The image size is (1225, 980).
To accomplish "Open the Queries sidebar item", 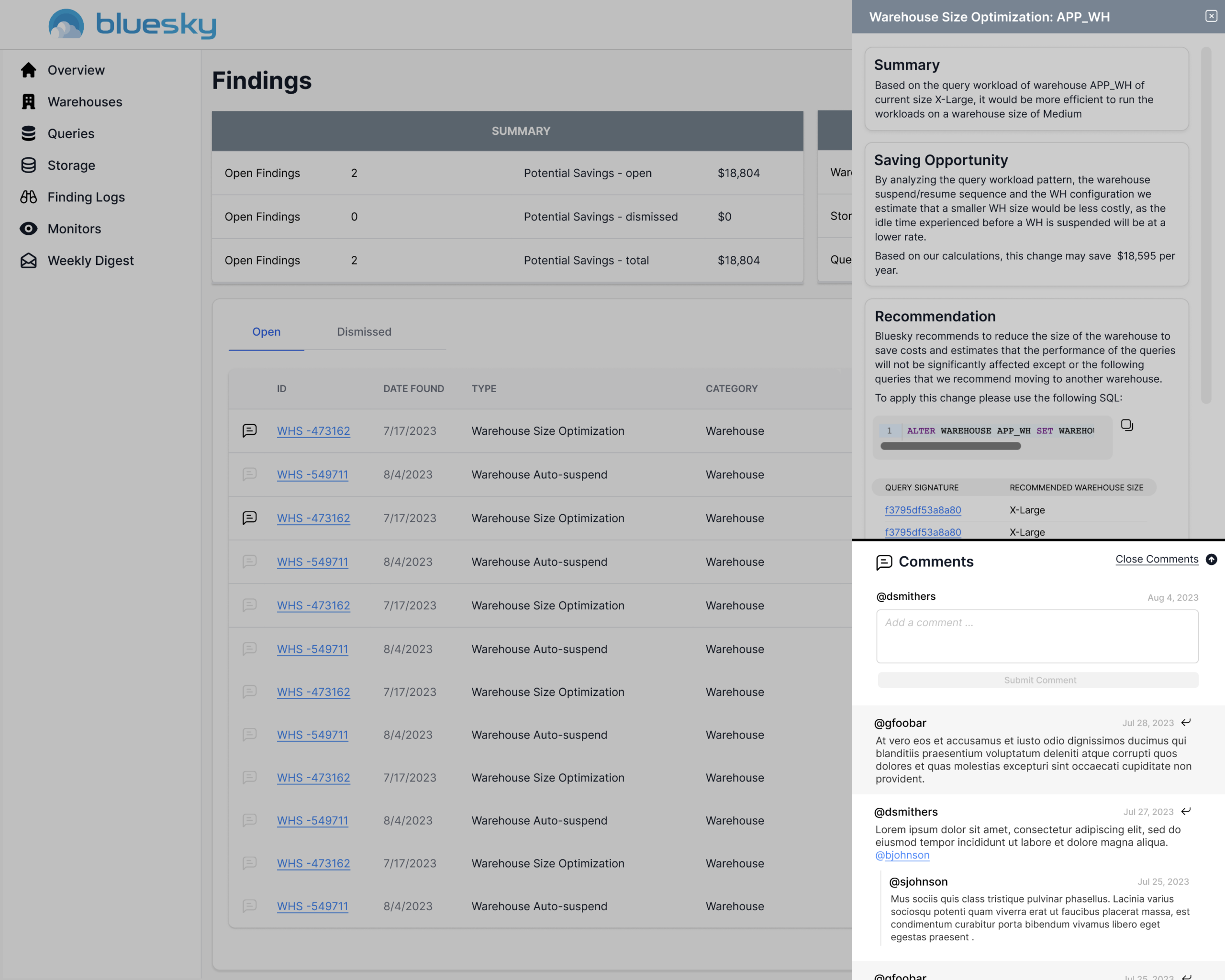I will (70, 133).
